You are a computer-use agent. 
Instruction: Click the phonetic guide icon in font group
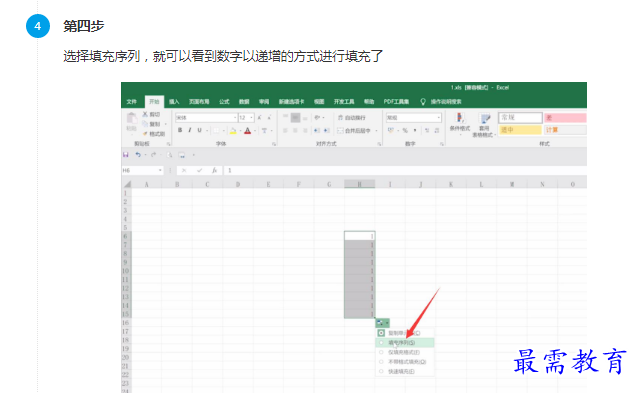(264, 130)
